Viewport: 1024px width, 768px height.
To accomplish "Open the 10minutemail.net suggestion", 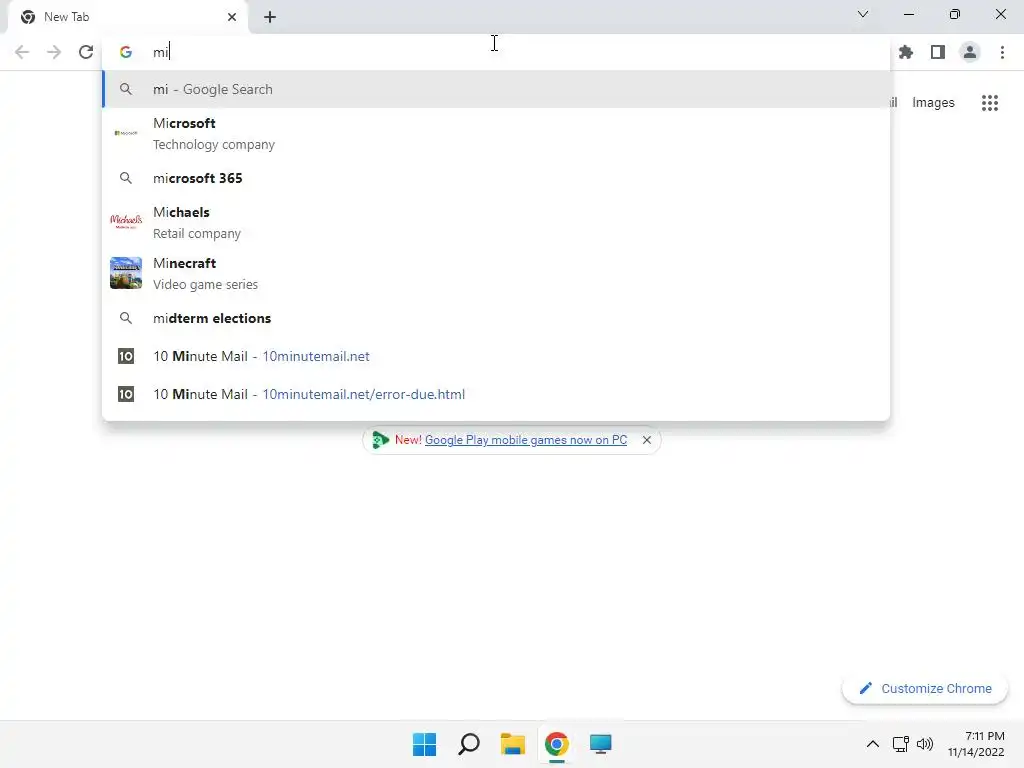I will tap(496, 357).
